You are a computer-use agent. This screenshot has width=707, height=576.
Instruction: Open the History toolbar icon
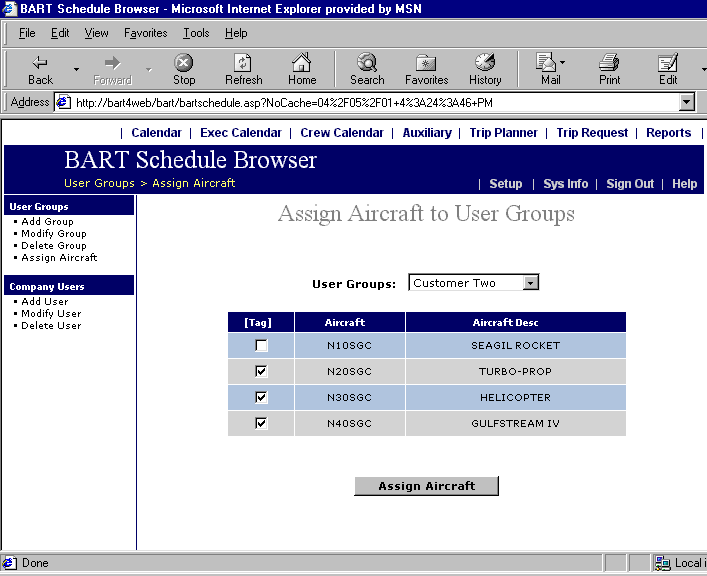pos(485,63)
